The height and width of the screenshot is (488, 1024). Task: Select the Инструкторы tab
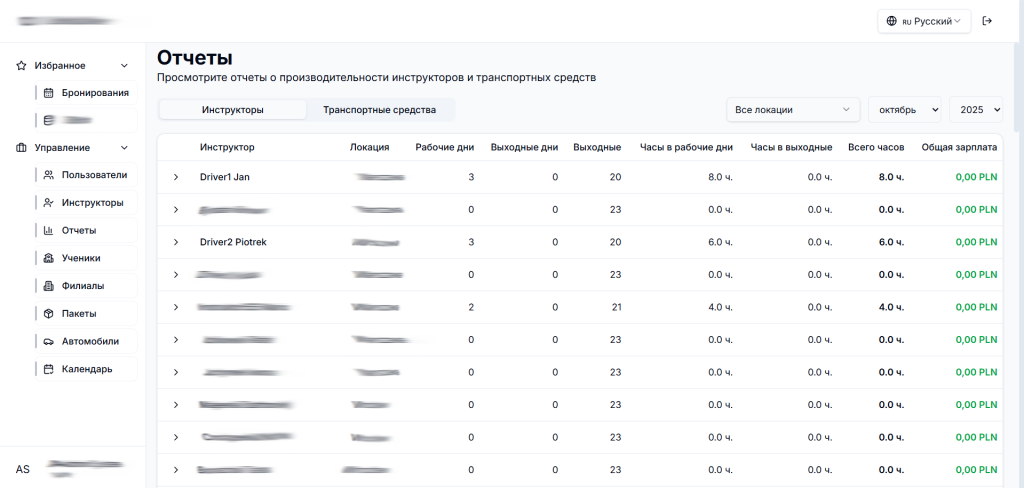(x=232, y=109)
